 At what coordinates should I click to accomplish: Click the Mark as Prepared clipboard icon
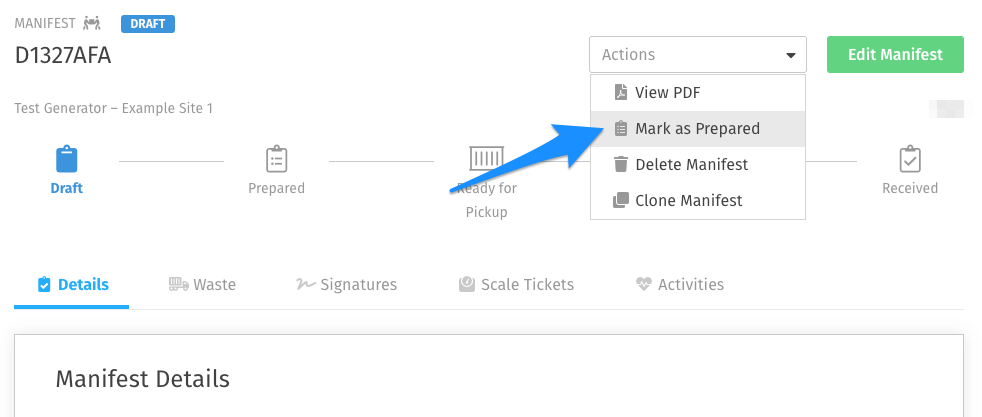[x=620, y=128]
